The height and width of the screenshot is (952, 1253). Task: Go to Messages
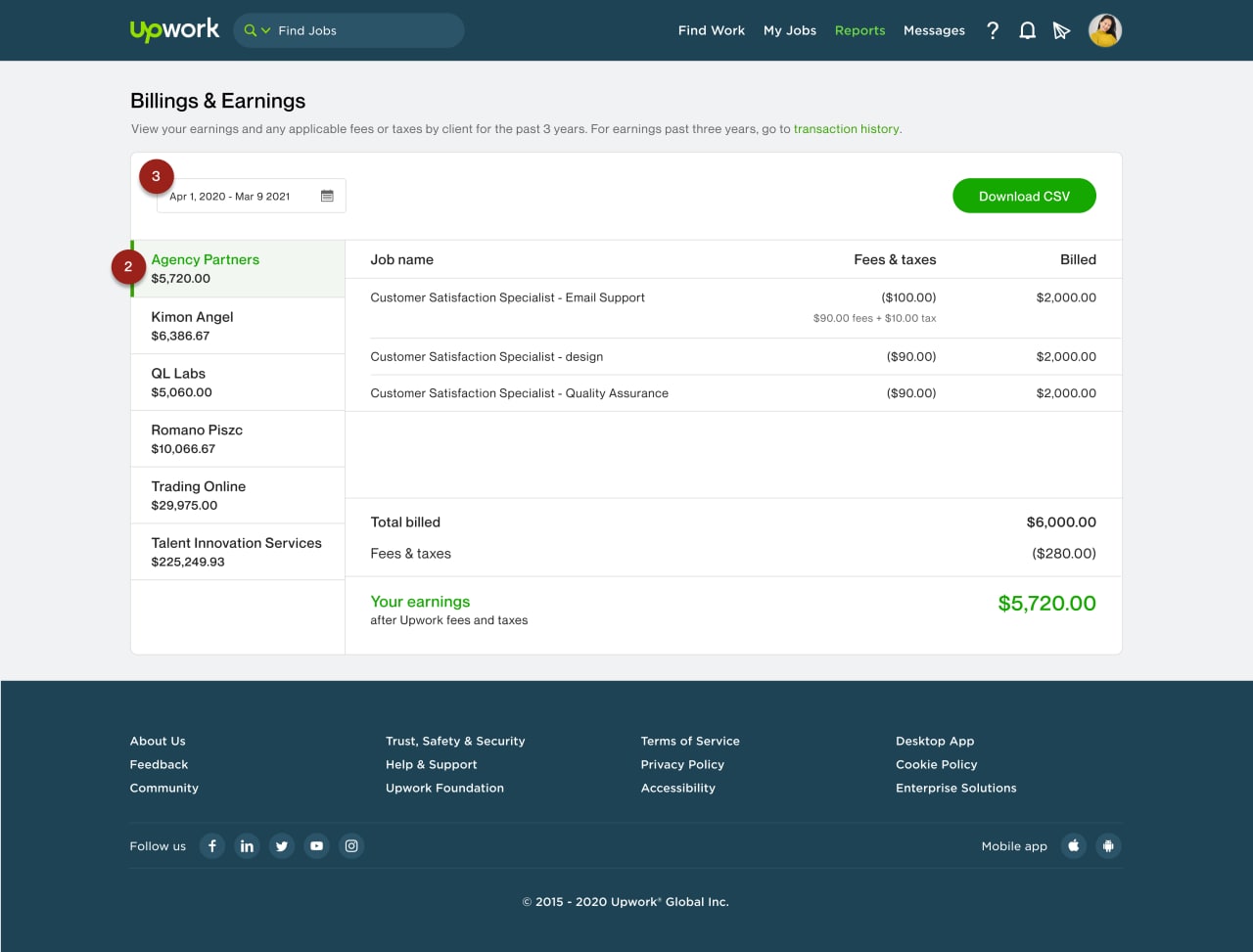tap(934, 30)
